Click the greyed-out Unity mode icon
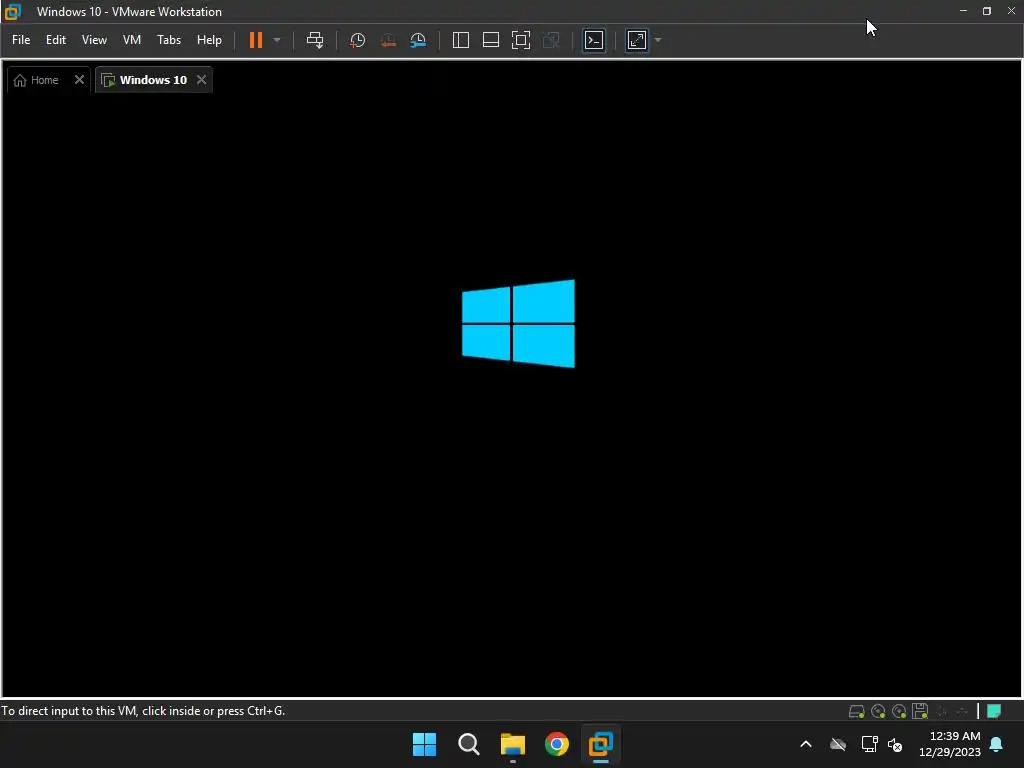1024x768 pixels. 551,40
